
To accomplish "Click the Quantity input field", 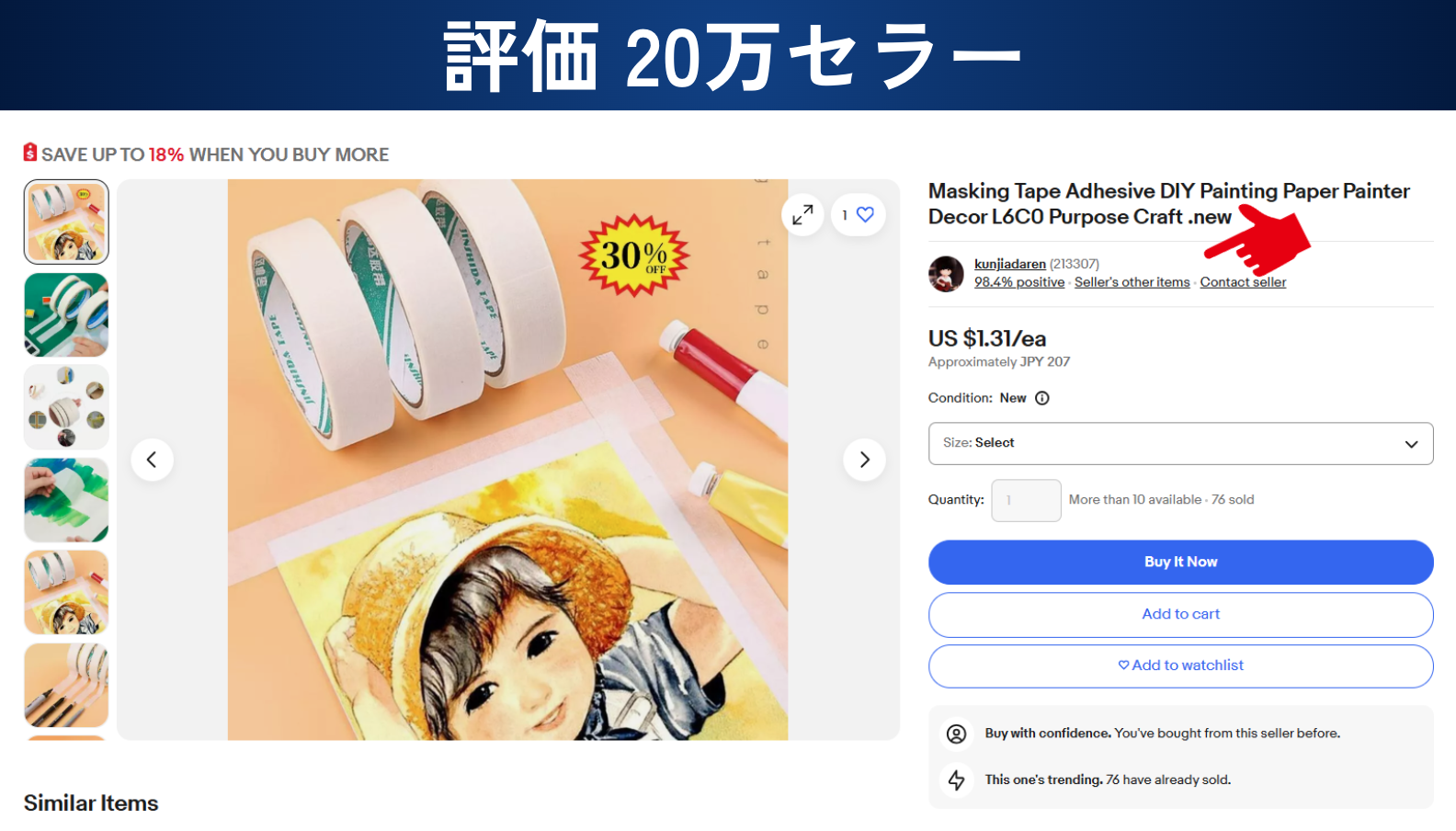I will [x=1026, y=500].
